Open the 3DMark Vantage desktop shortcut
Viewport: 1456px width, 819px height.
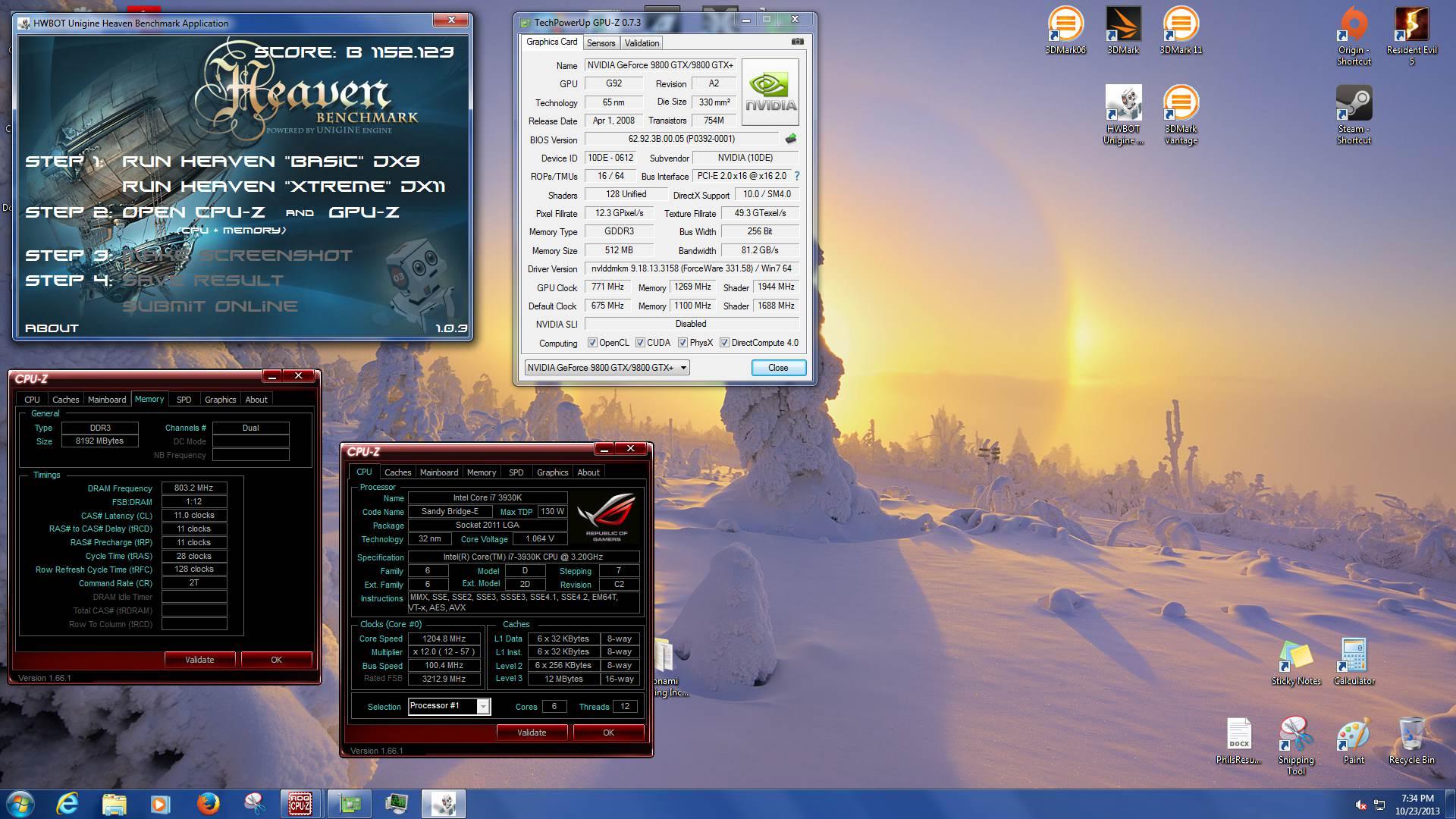(1181, 115)
